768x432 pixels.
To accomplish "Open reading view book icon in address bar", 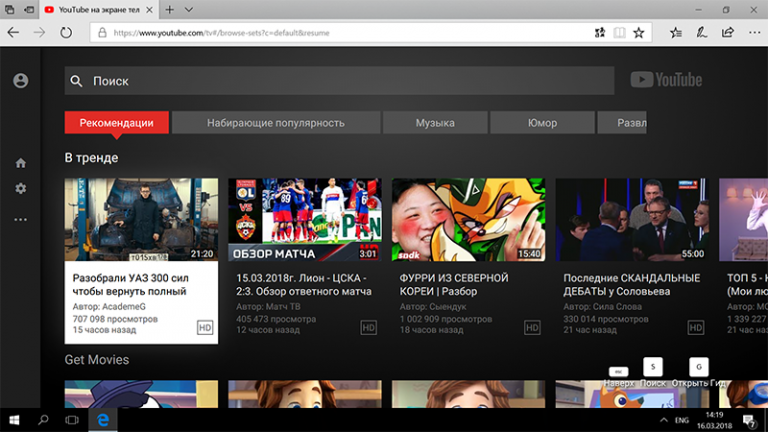I will pyautogui.click(x=619, y=32).
